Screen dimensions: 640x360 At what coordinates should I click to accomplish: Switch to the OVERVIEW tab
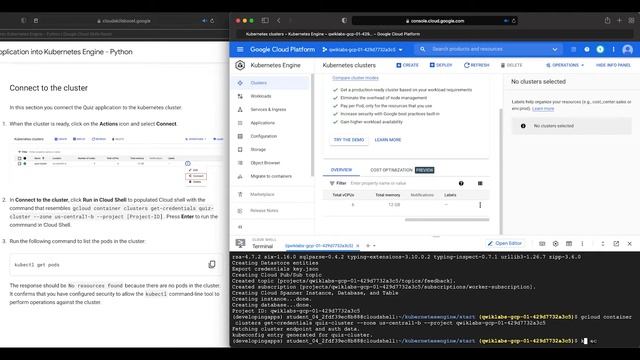tap(341, 170)
